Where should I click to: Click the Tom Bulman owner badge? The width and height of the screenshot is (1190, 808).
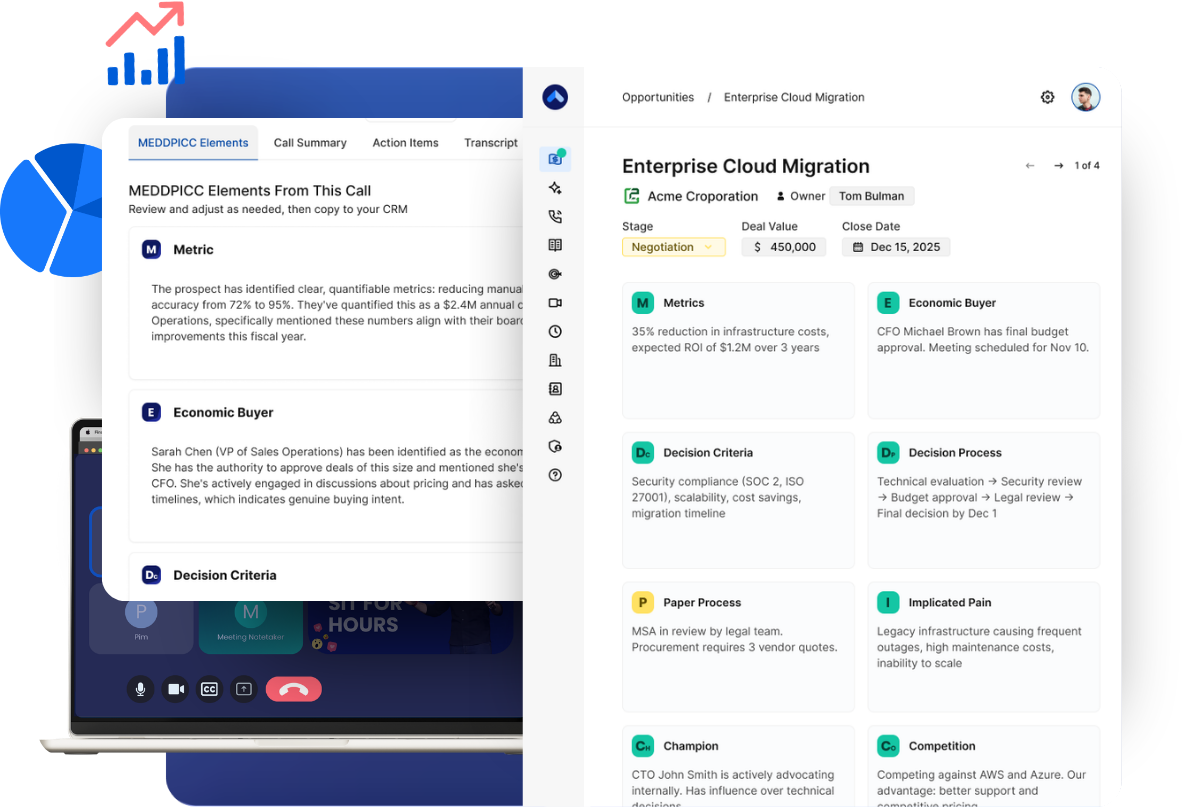tap(871, 196)
